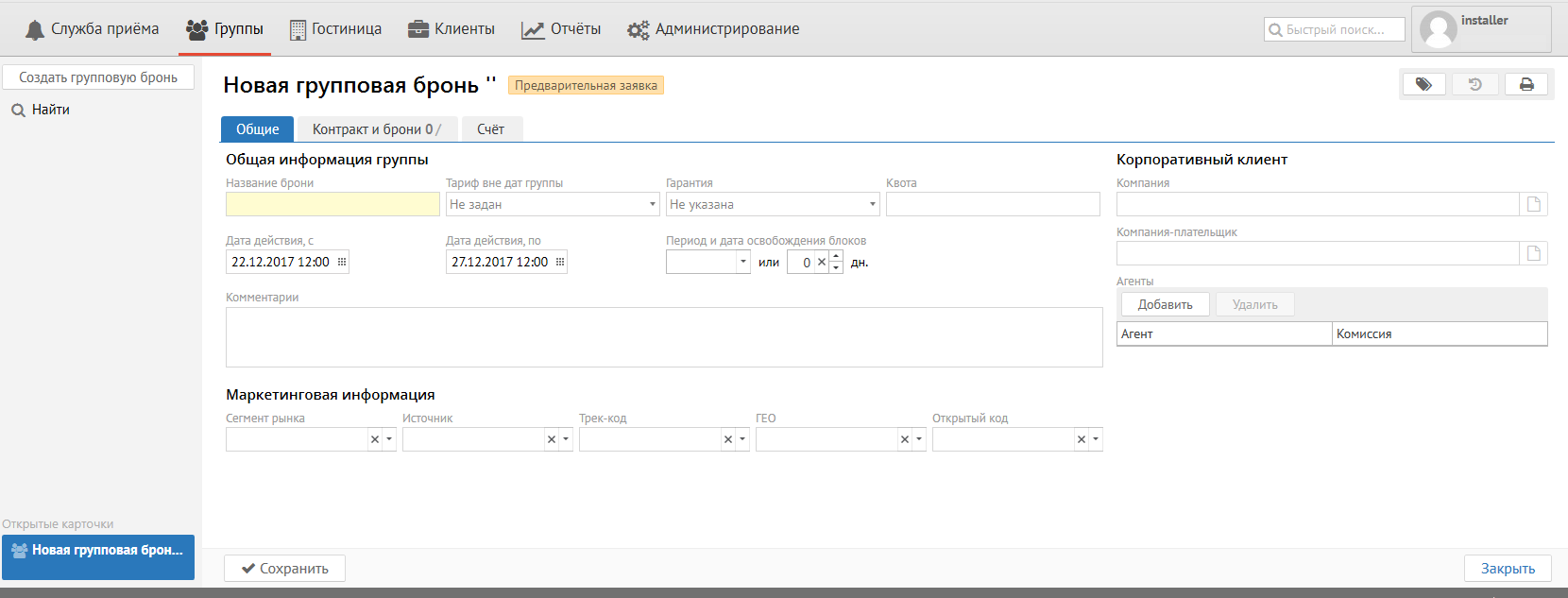Switch to the Контракт и брони tab
1568x598 pixels.
(376, 129)
